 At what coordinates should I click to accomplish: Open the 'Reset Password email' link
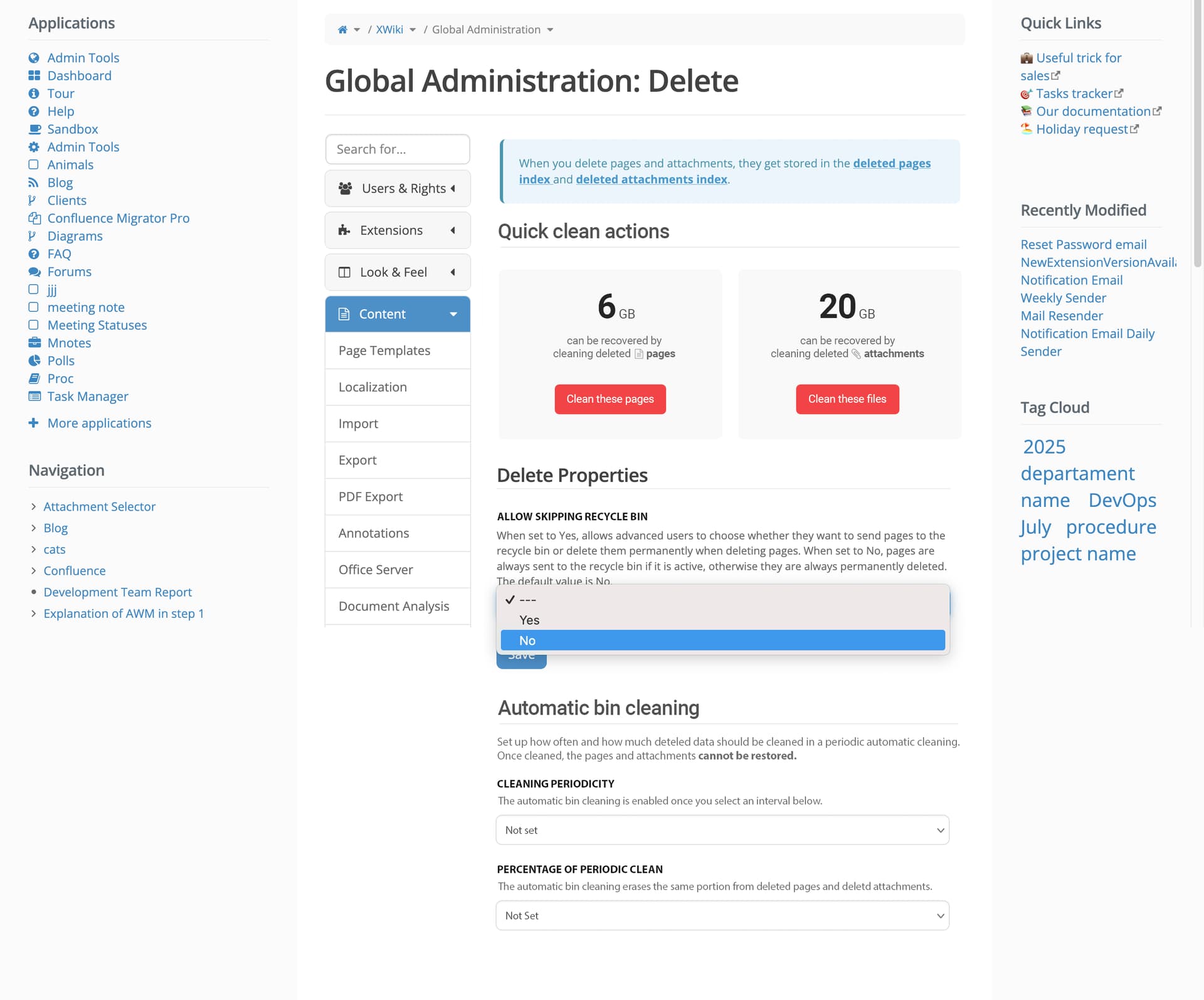point(1083,245)
